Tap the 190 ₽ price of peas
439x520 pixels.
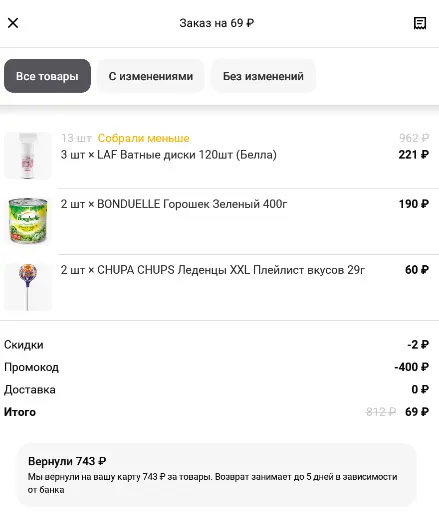click(x=414, y=204)
